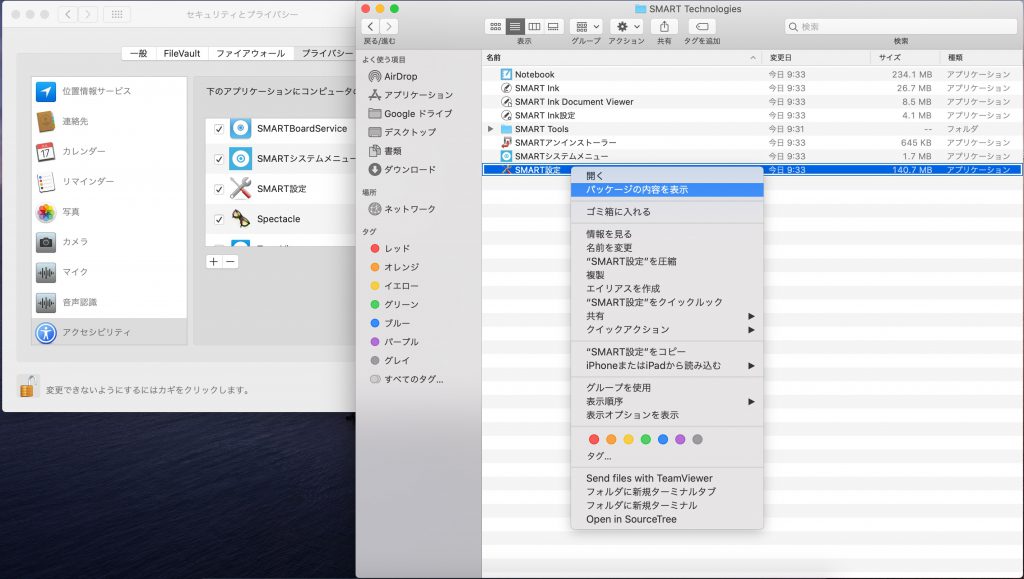Click the lock icon in Security & Privacy

tap(28, 386)
